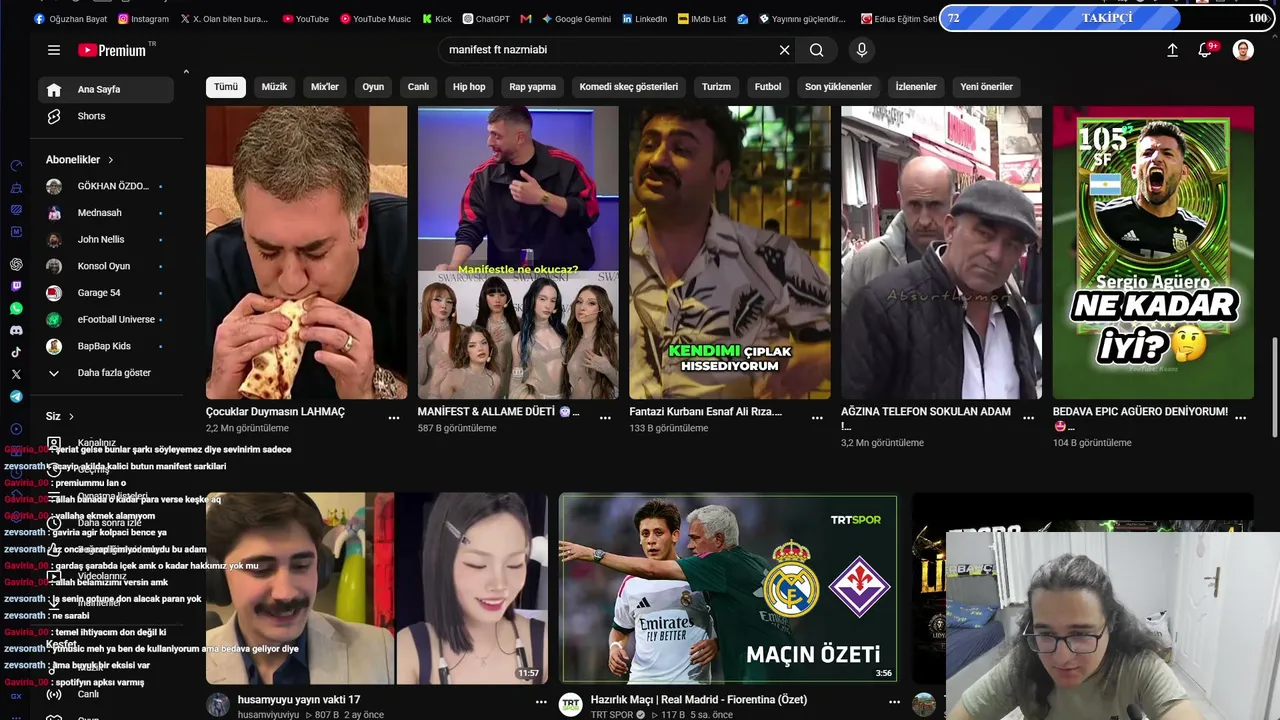Select the Komedi skeç gösterileri chip
This screenshot has width=1280, height=720.
pyautogui.click(x=629, y=87)
